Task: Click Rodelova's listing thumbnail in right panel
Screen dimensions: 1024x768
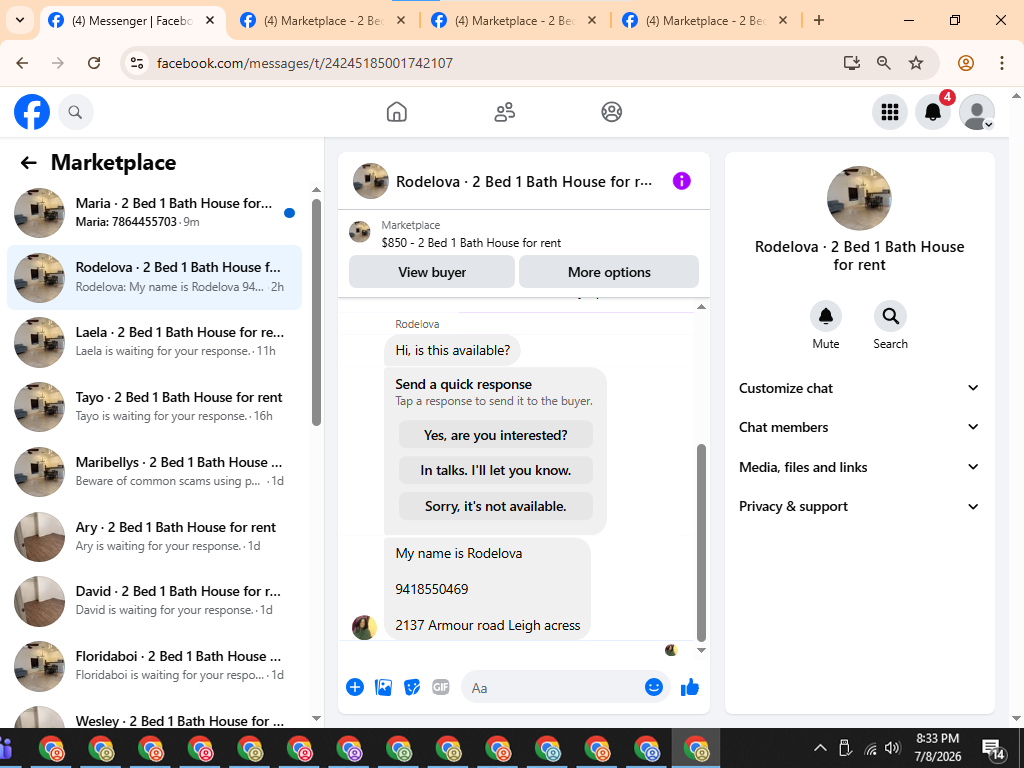Action: tap(859, 199)
